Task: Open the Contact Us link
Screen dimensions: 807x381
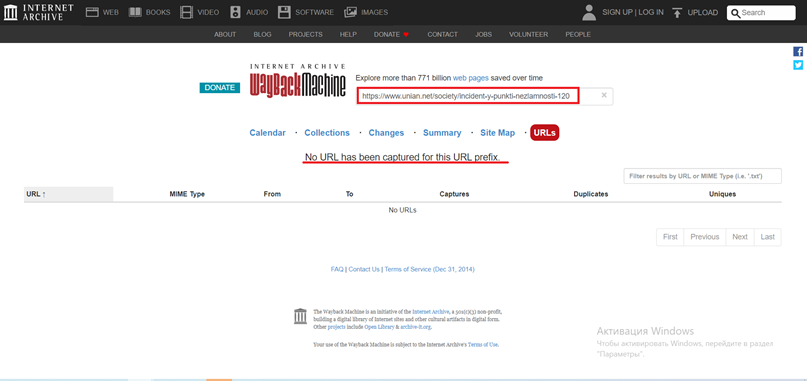Action: click(x=364, y=269)
